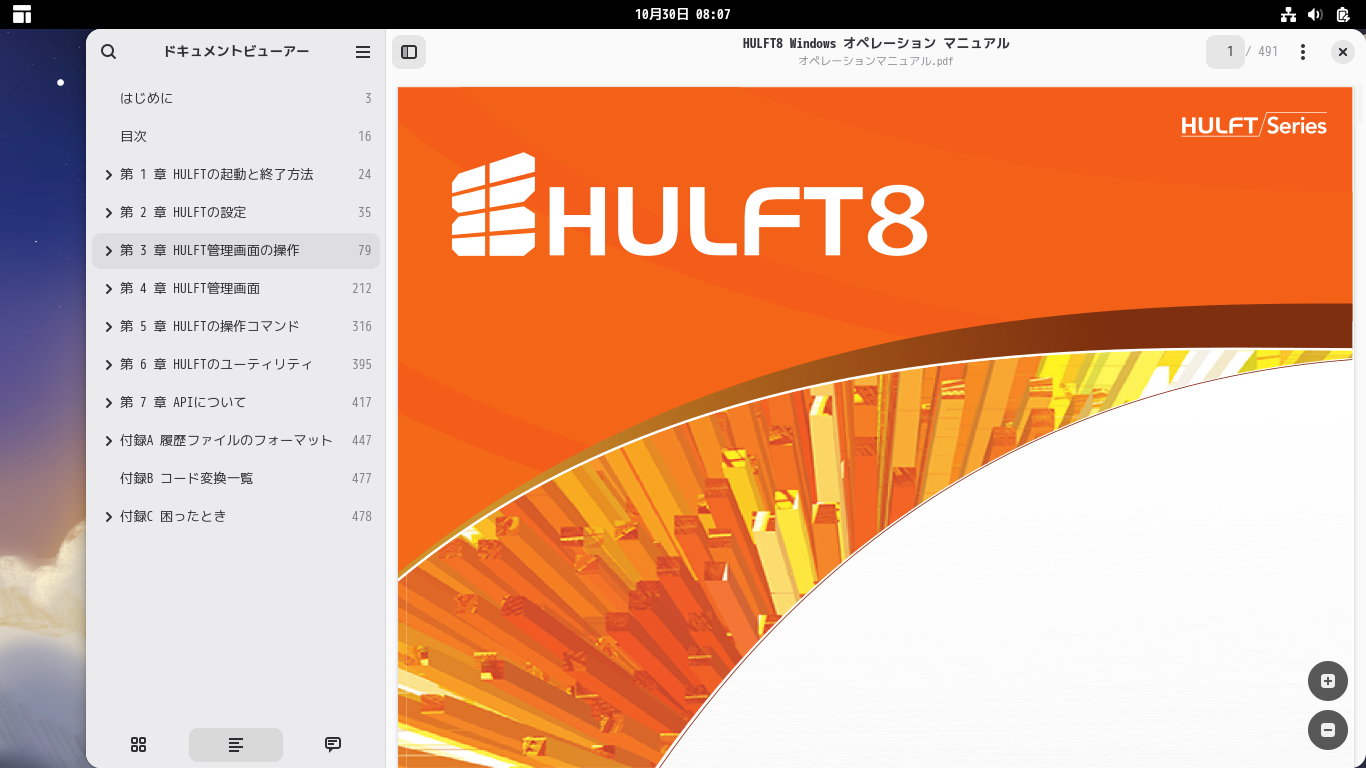Click the HULFT/Series logo on cover page
The image size is (1366, 768).
(1254, 125)
